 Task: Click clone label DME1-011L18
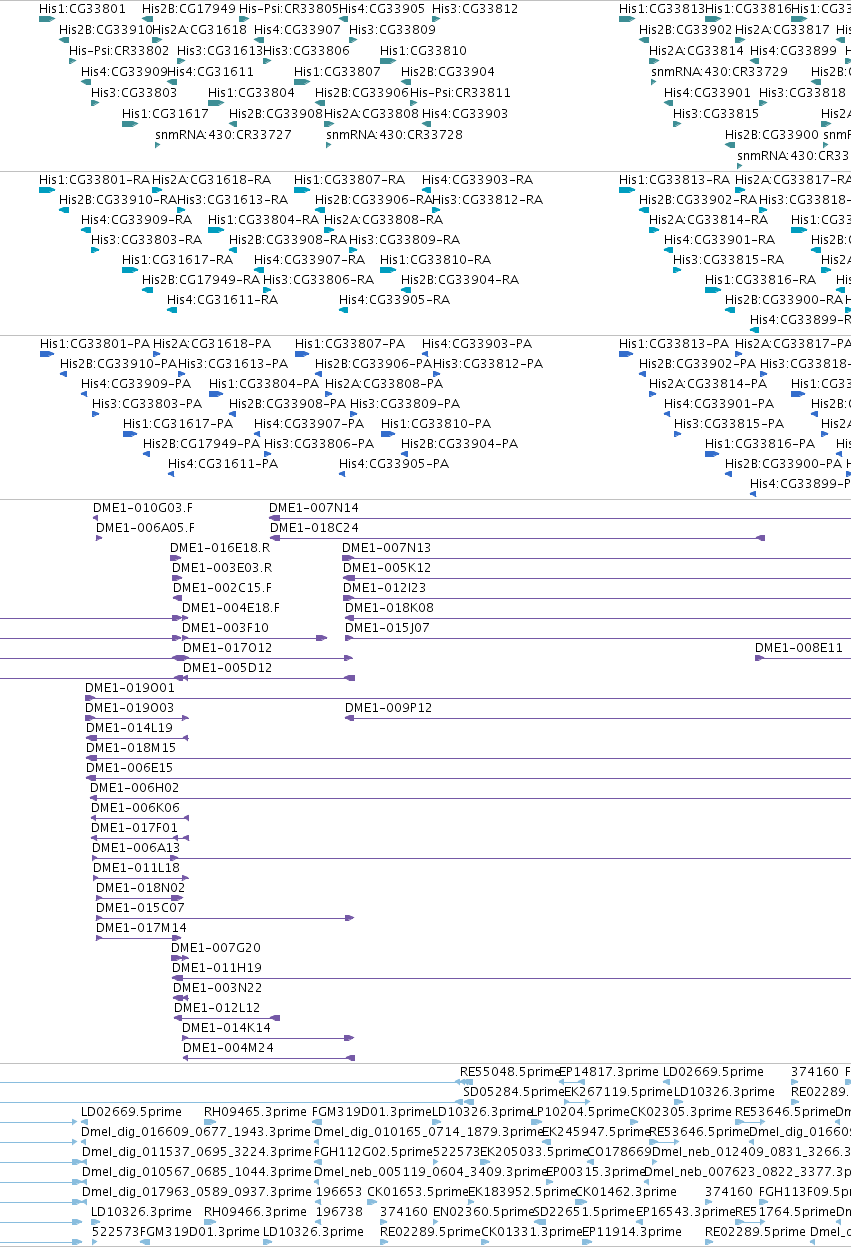pos(137,868)
